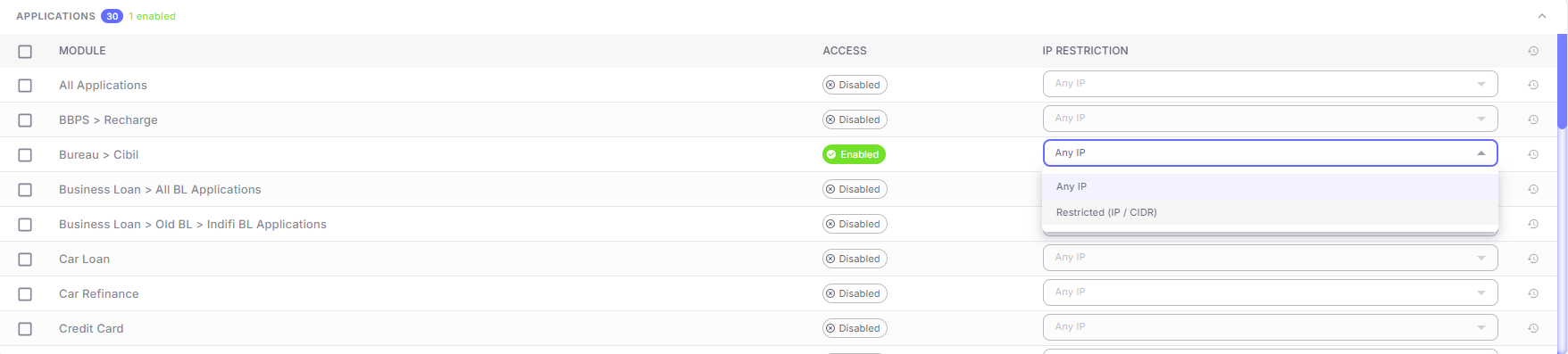Toggle Enabled badge for Bureau > Cibil

(x=854, y=154)
